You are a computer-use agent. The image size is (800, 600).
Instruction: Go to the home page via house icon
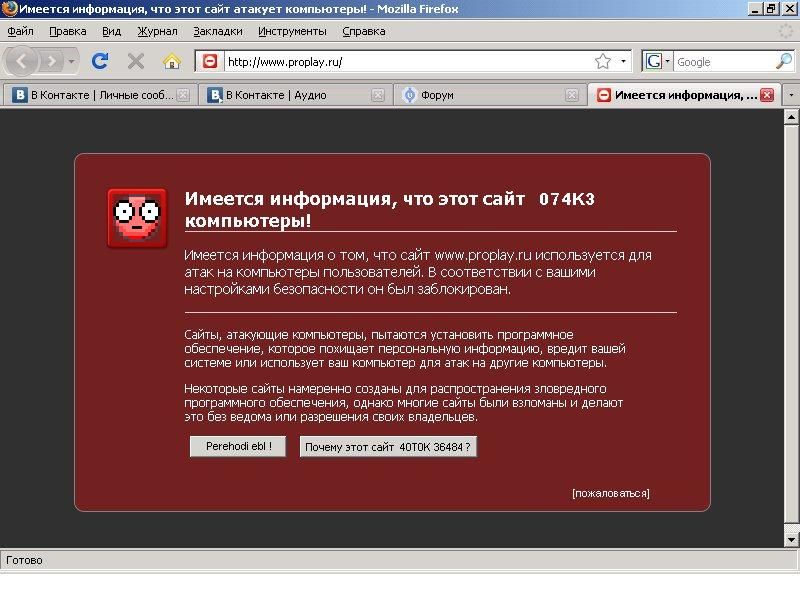172,61
